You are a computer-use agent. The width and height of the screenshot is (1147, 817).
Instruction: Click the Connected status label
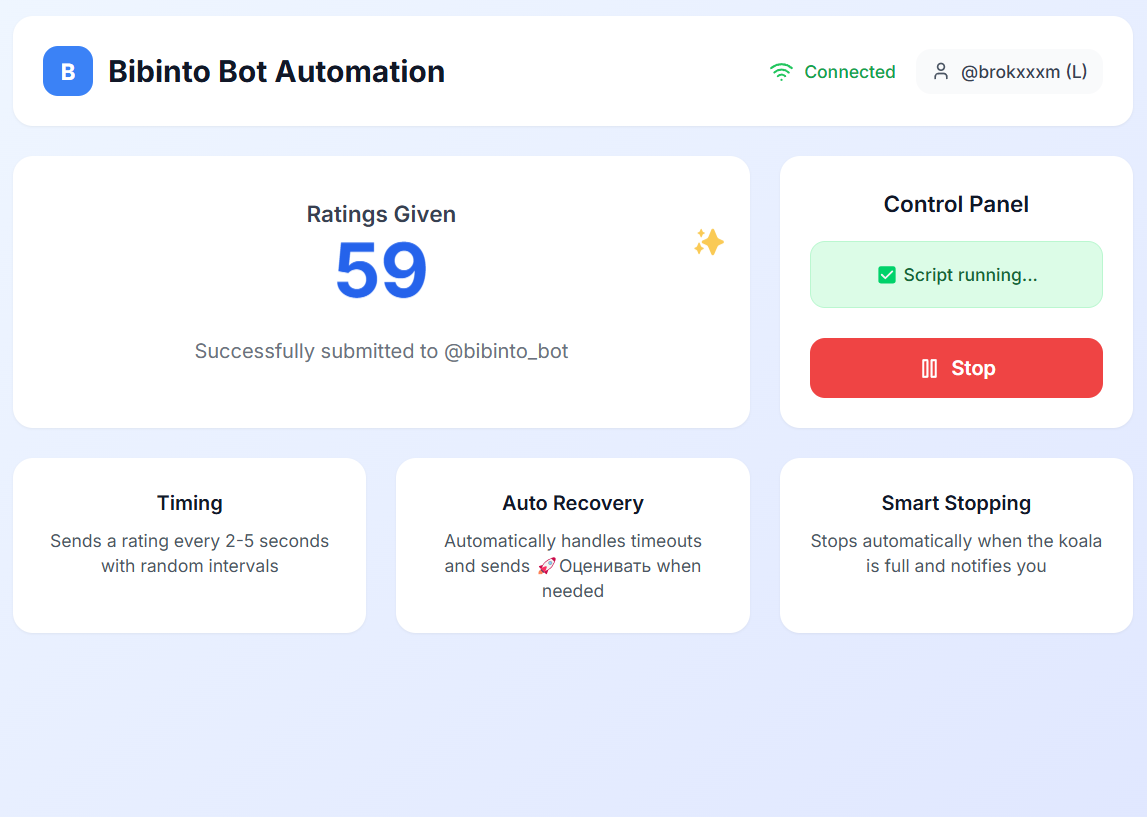[849, 72]
